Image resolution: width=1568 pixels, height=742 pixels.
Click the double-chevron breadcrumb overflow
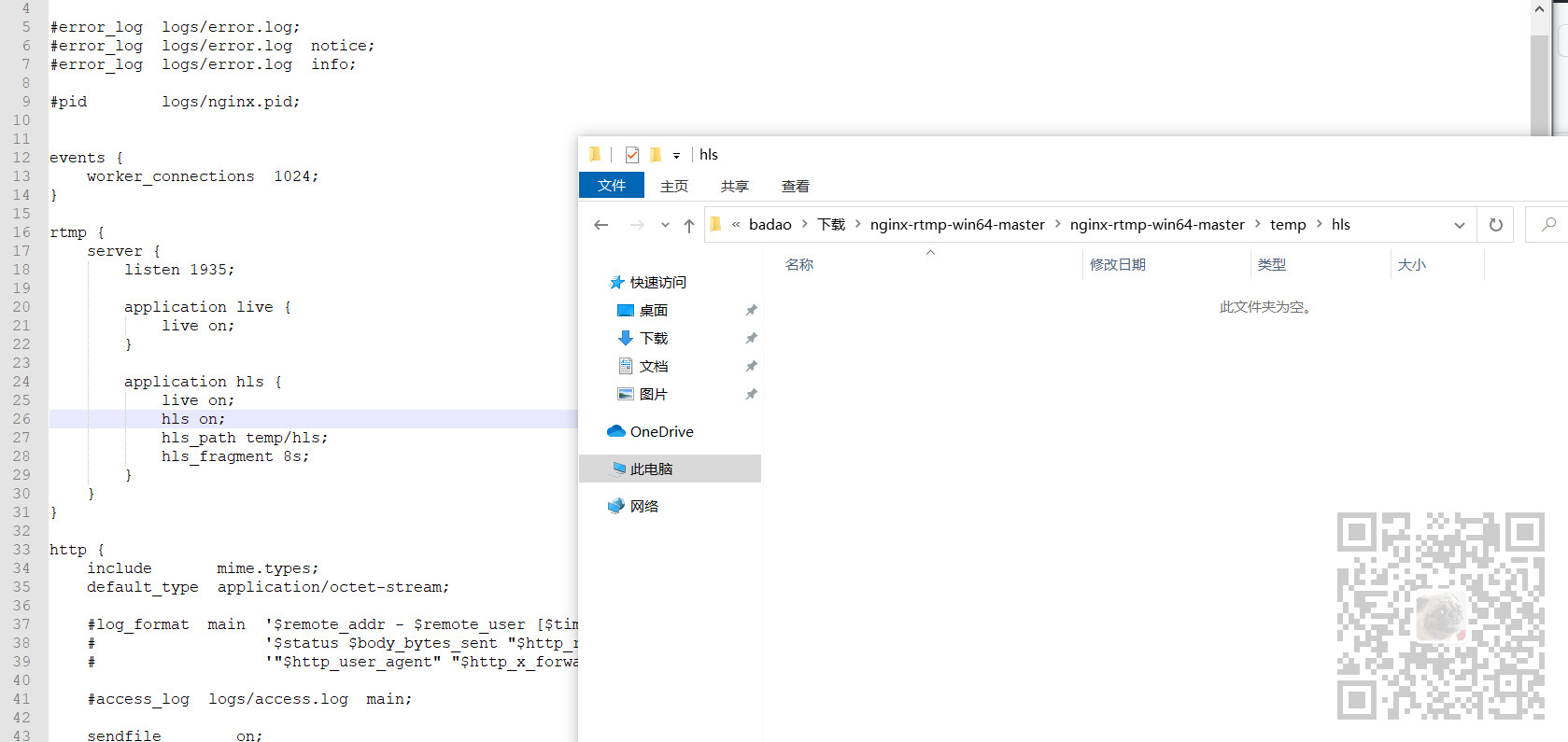point(736,225)
